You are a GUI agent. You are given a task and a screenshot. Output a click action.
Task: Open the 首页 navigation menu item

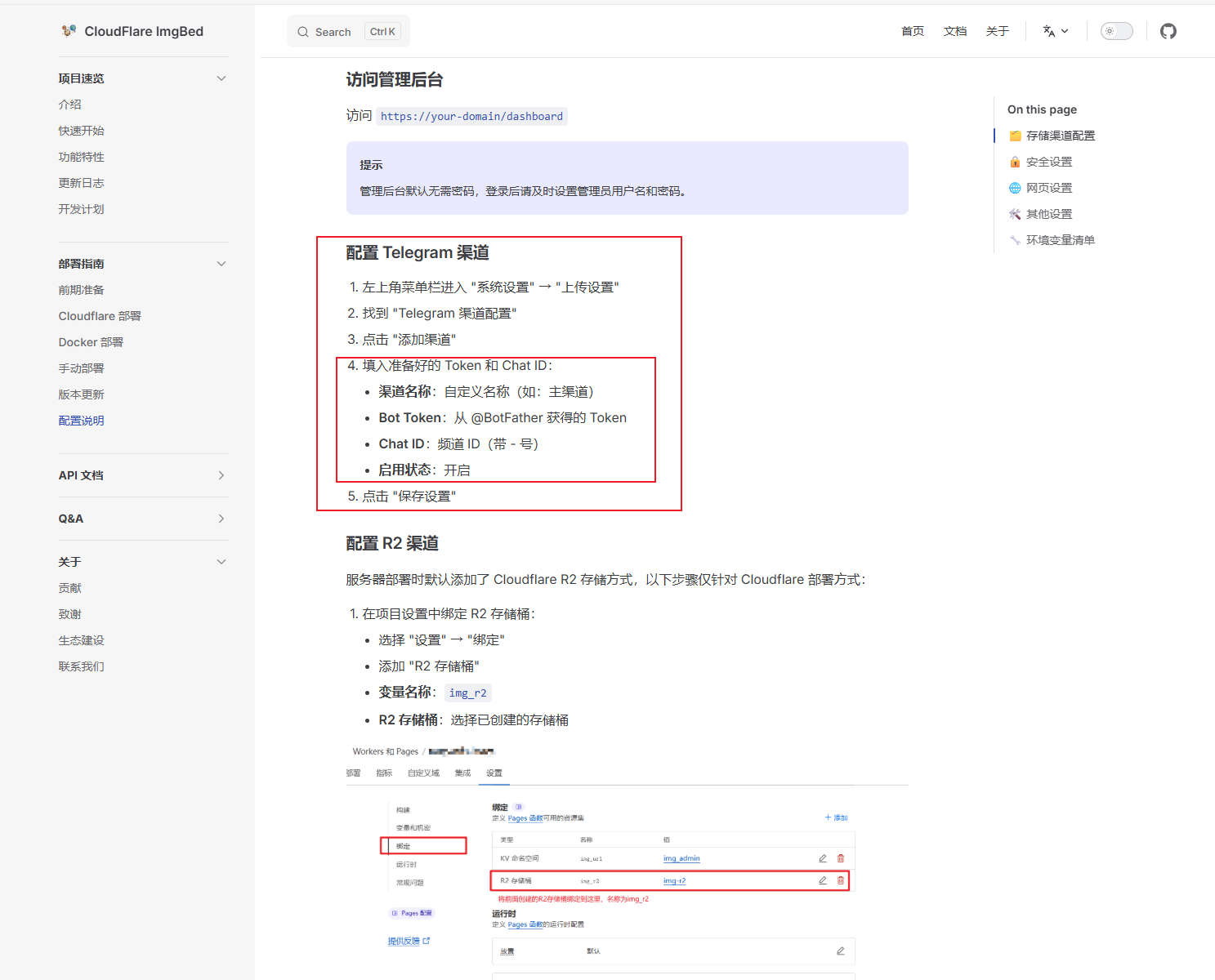click(913, 31)
